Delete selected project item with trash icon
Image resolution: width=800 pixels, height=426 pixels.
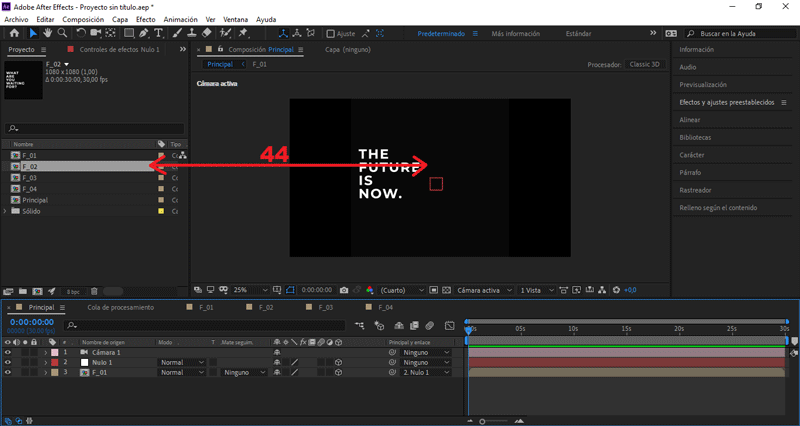click(x=94, y=291)
